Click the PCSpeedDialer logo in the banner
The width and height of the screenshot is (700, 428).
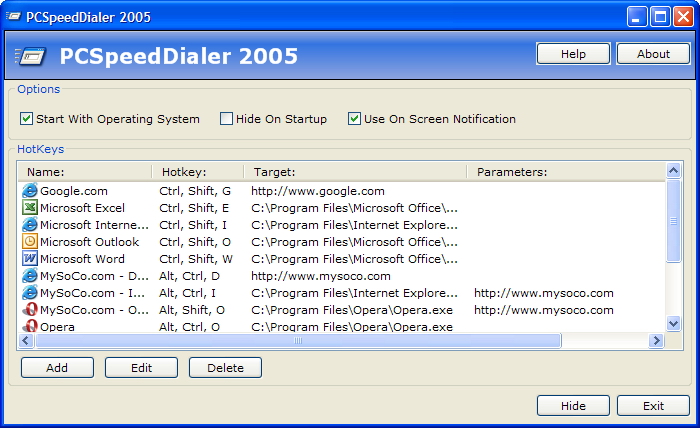pyautogui.click(x=30, y=56)
